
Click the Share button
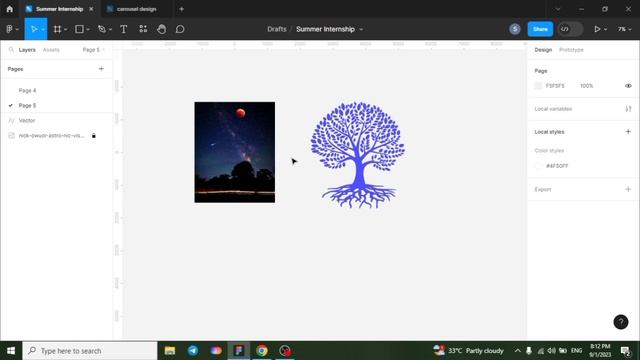pos(540,29)
